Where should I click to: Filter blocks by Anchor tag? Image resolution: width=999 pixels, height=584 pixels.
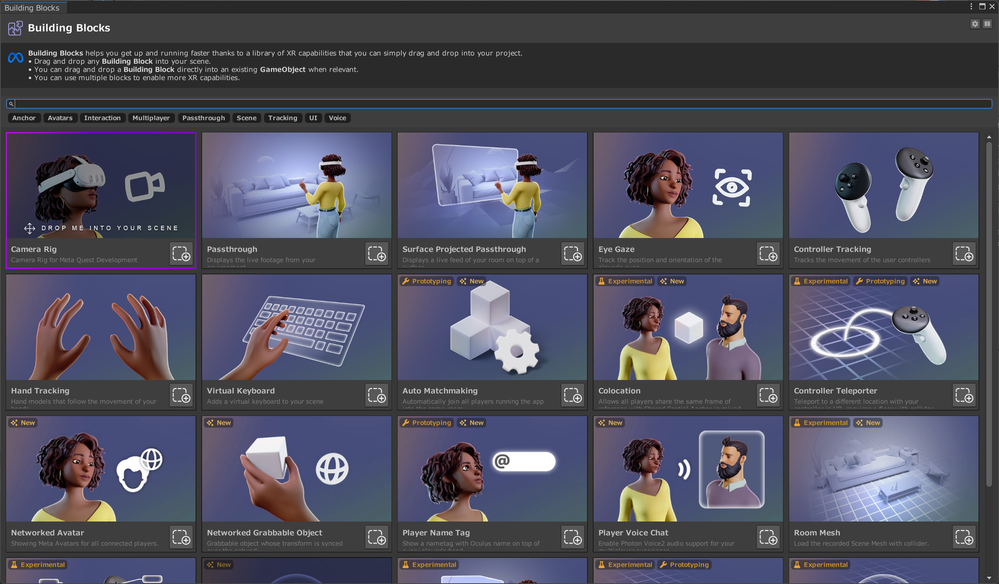pos(24,118)
